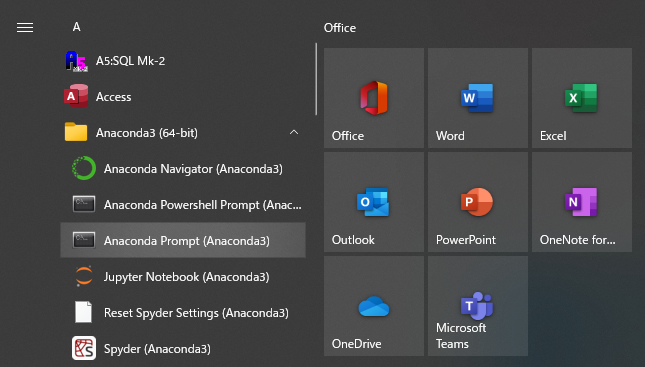Start Jupyter Notebook (Anaconda3)
The height and width of the screenshot is (367, 645).
pos(183,276)
